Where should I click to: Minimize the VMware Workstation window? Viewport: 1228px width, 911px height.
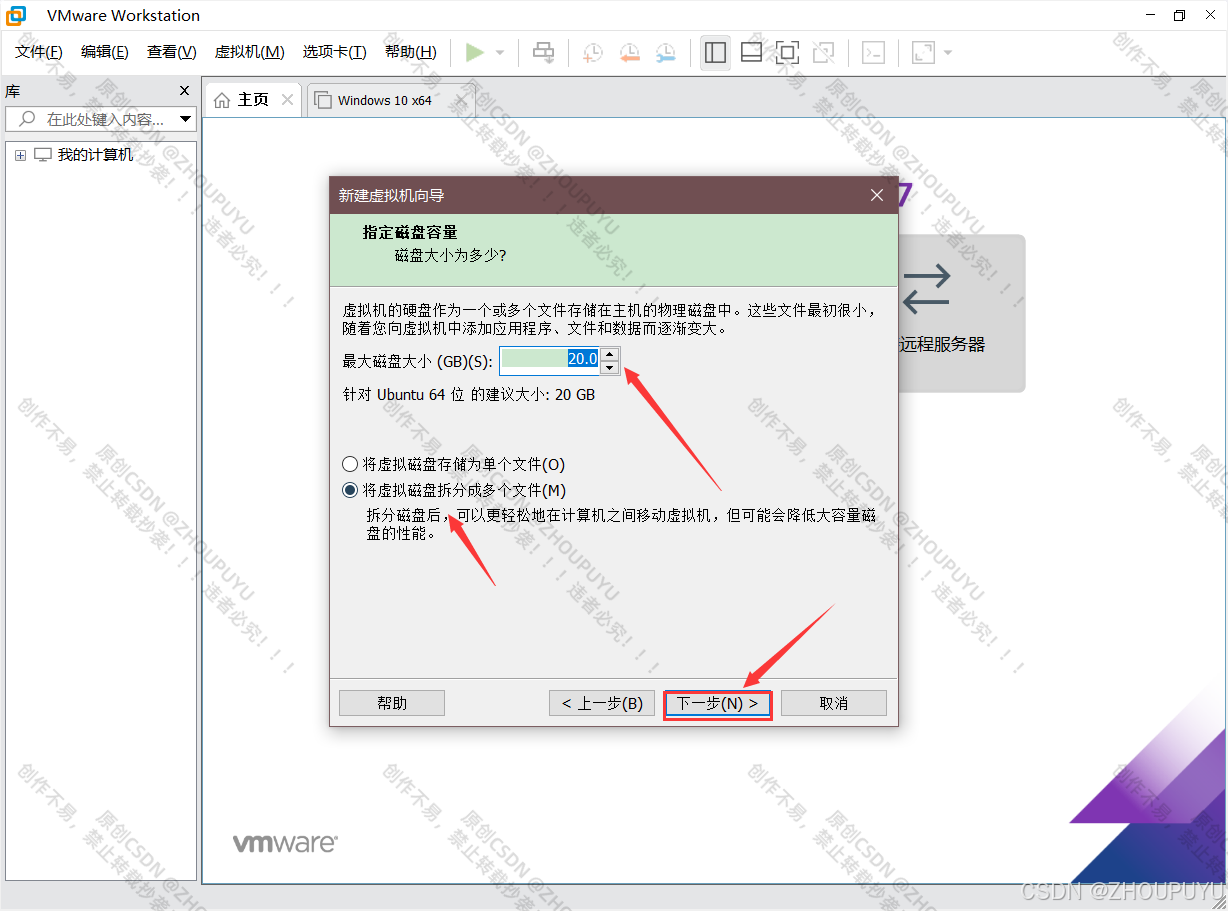coord(1148,15)
